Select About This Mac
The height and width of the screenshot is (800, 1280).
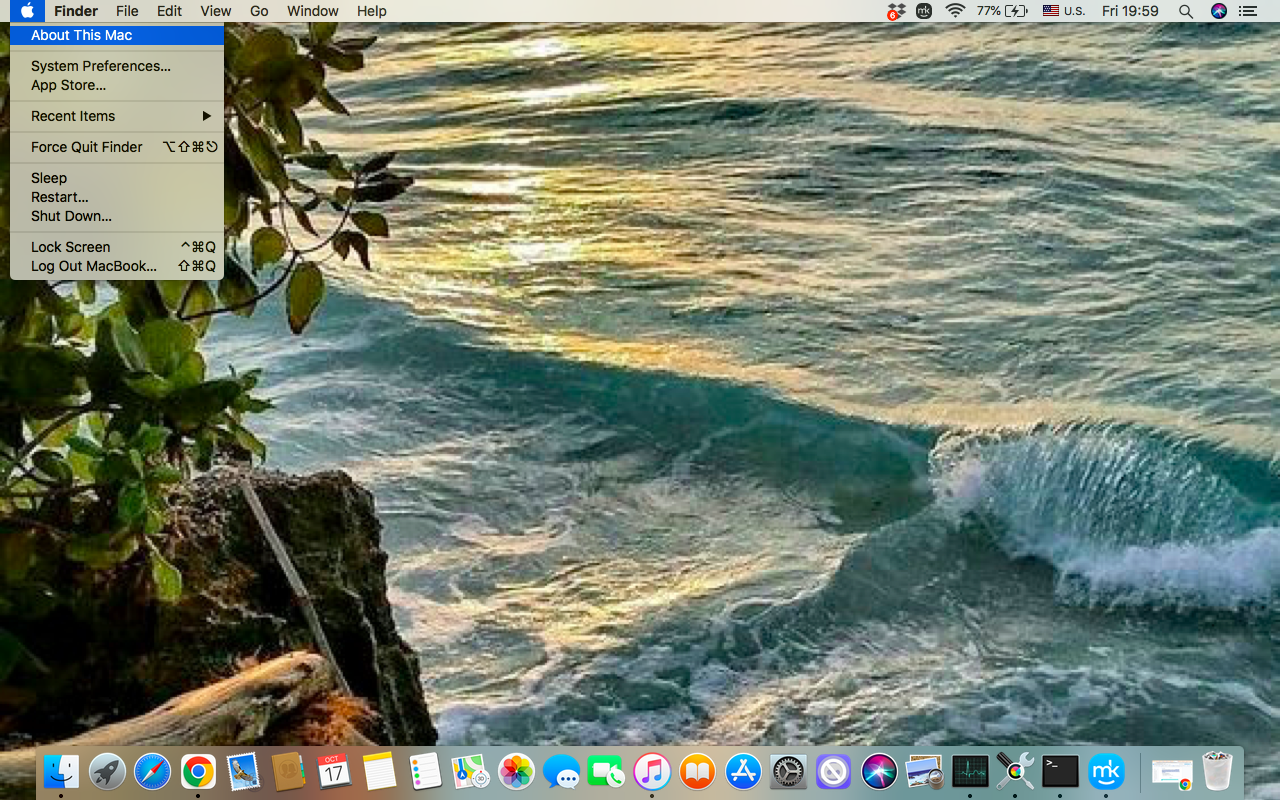(x=81, y=35)
